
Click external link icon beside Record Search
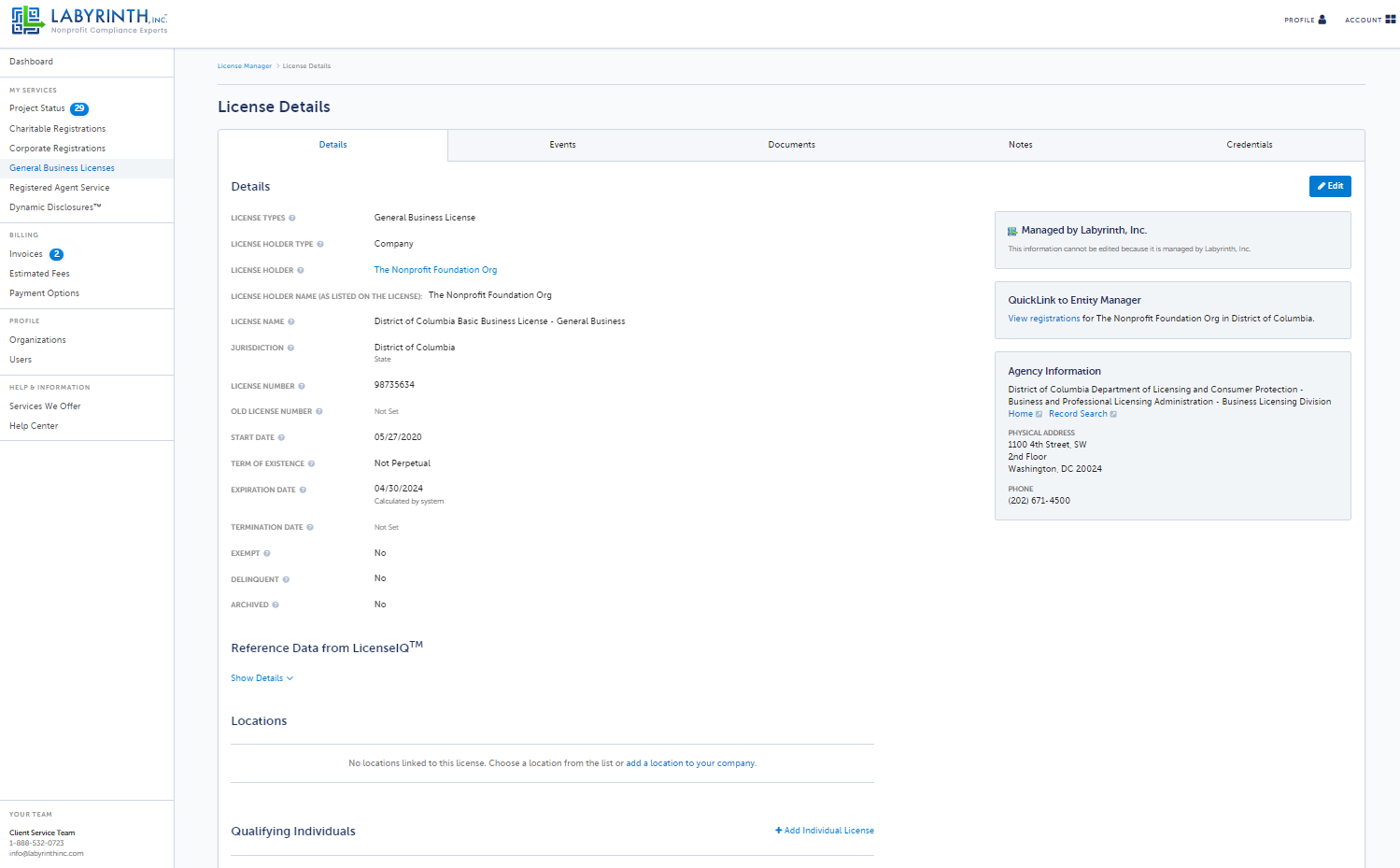(1113, 414)
